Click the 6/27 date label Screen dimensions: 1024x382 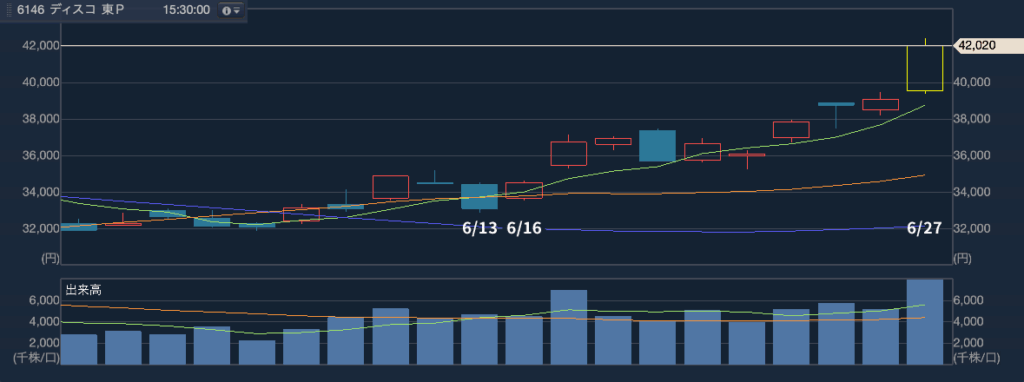(x=925, y=229)
